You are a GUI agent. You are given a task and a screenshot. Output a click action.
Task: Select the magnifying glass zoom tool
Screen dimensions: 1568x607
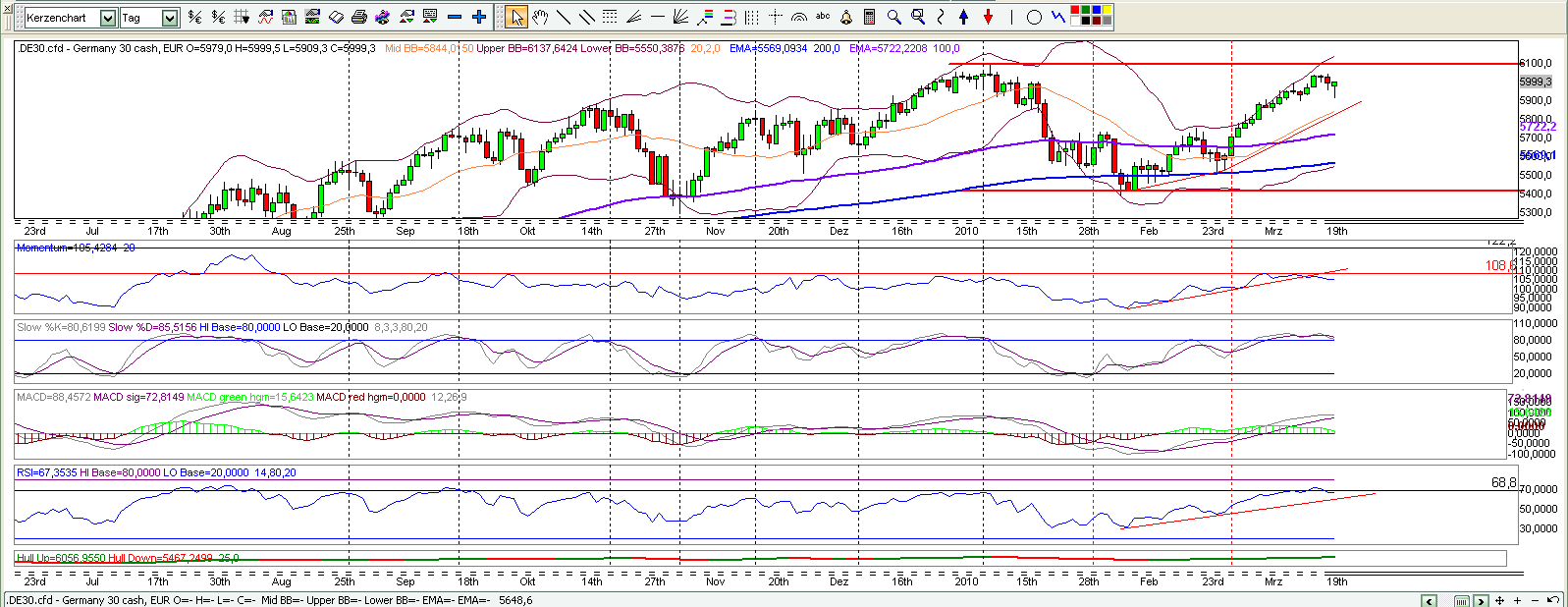tap(893, 17)
